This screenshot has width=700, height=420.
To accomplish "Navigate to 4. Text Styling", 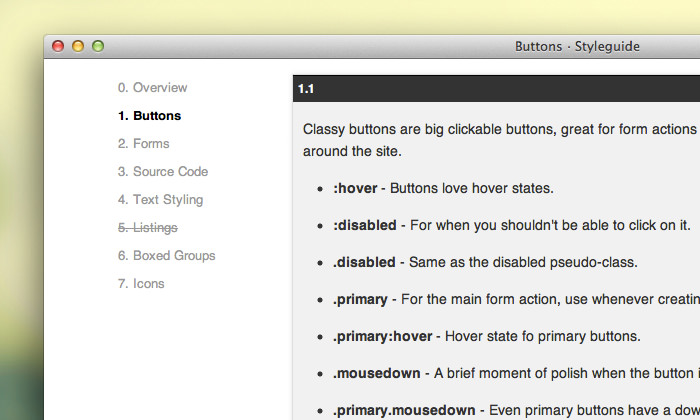I will click(x=160, y=200).
